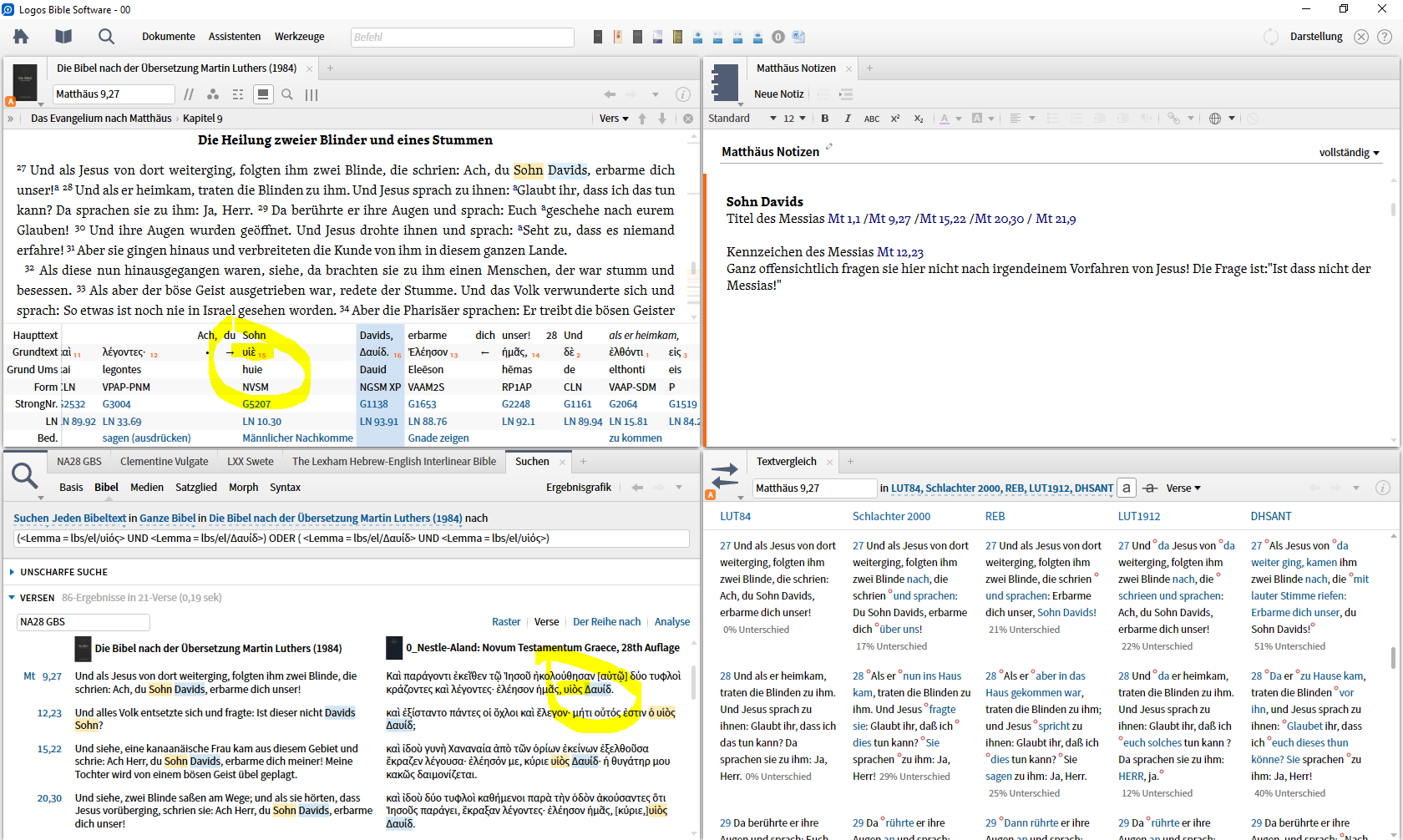
Task: Open the Darstellung layout menu
Action: (1316, 37)
